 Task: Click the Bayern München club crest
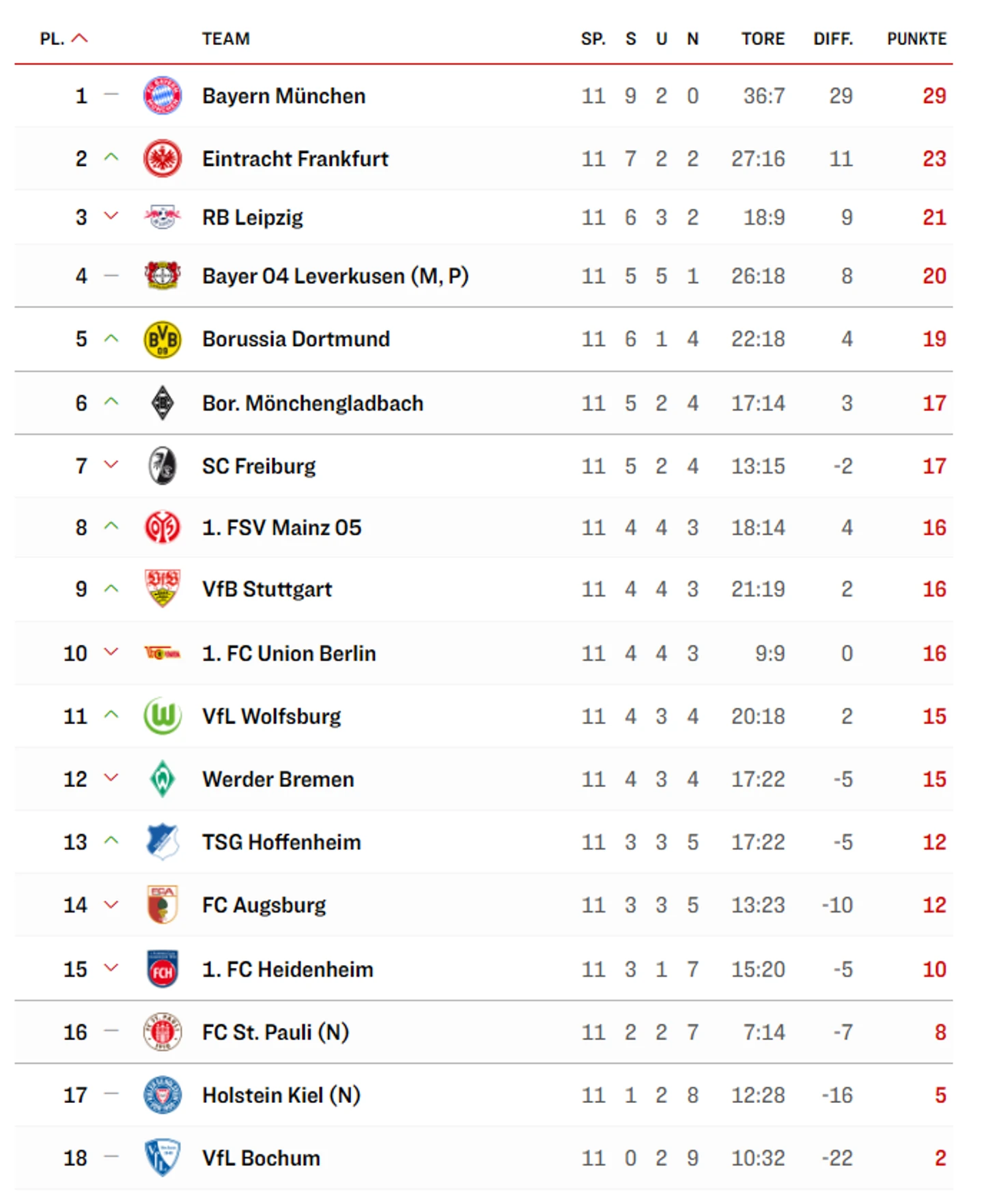point(163,96)
